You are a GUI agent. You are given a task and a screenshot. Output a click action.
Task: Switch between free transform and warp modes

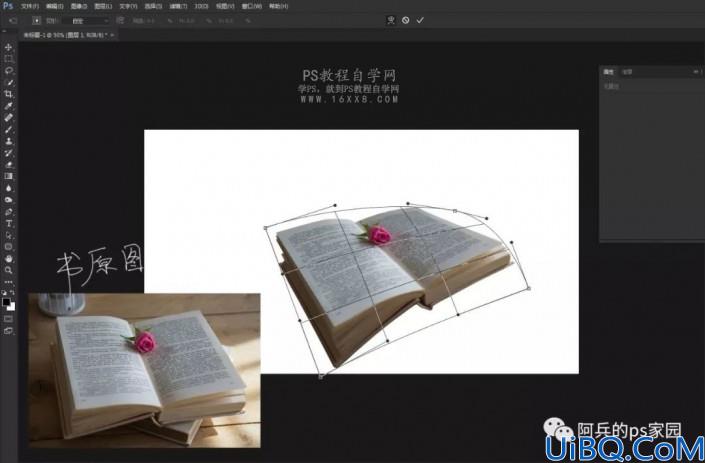(x=391, y=20)
